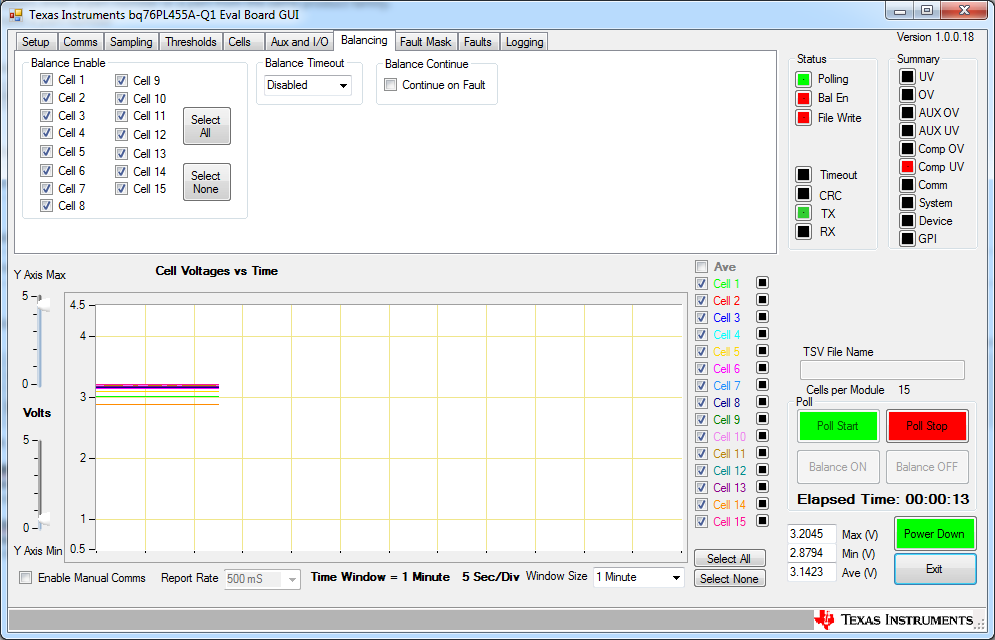Screen dimensions: 995x640
Task: Click the Comp OV summary indicator
Action: click(907, 148)
